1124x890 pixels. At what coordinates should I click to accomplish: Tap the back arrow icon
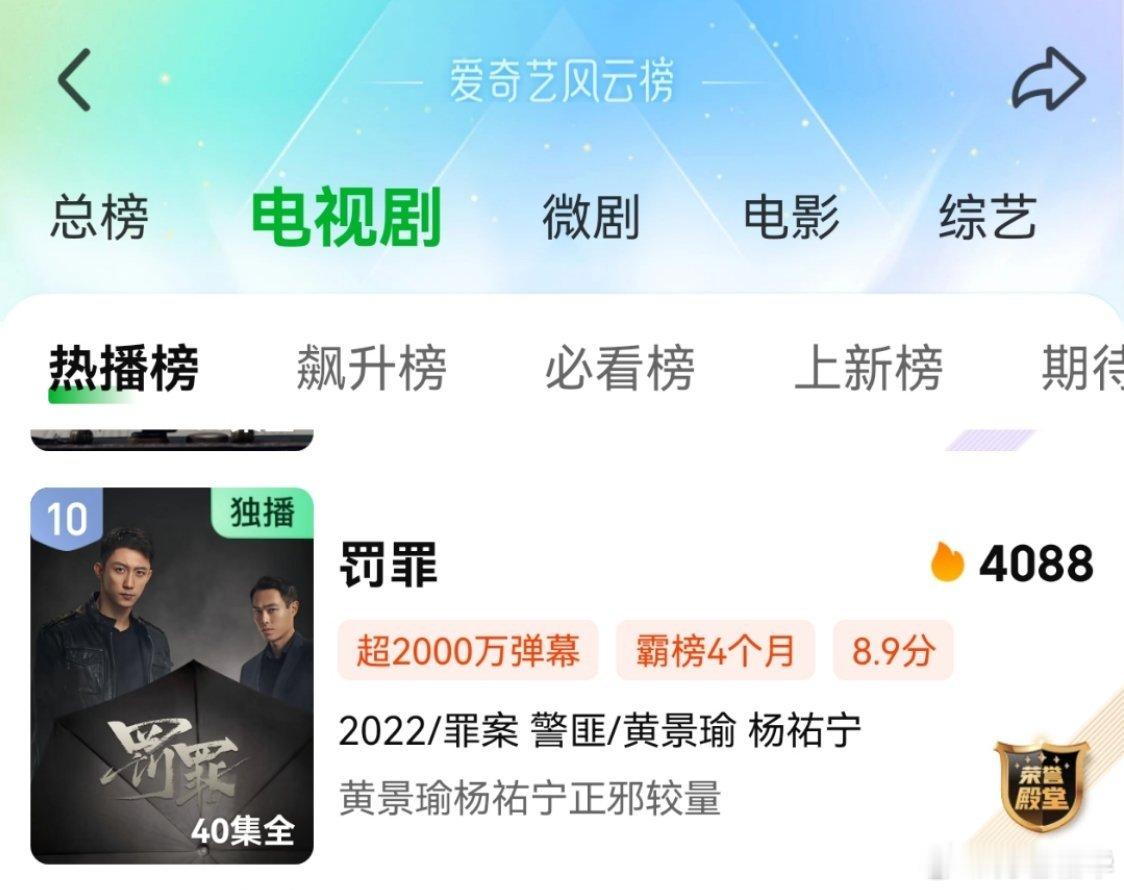point(75,80)
